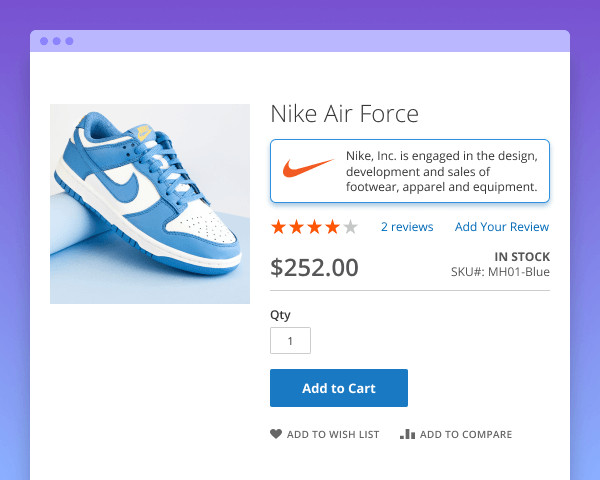Click the Nike, Inc. brand description text

442,171
